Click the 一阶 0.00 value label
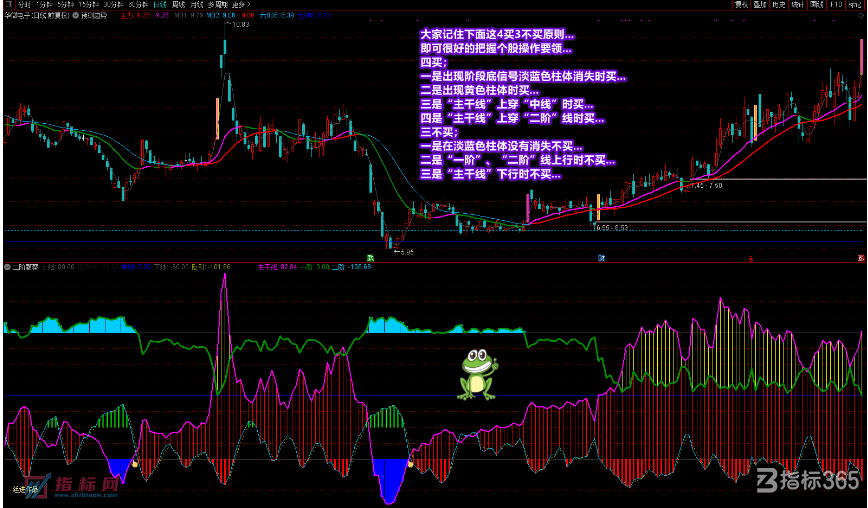The image size is (868, 508). coord(315,267)
